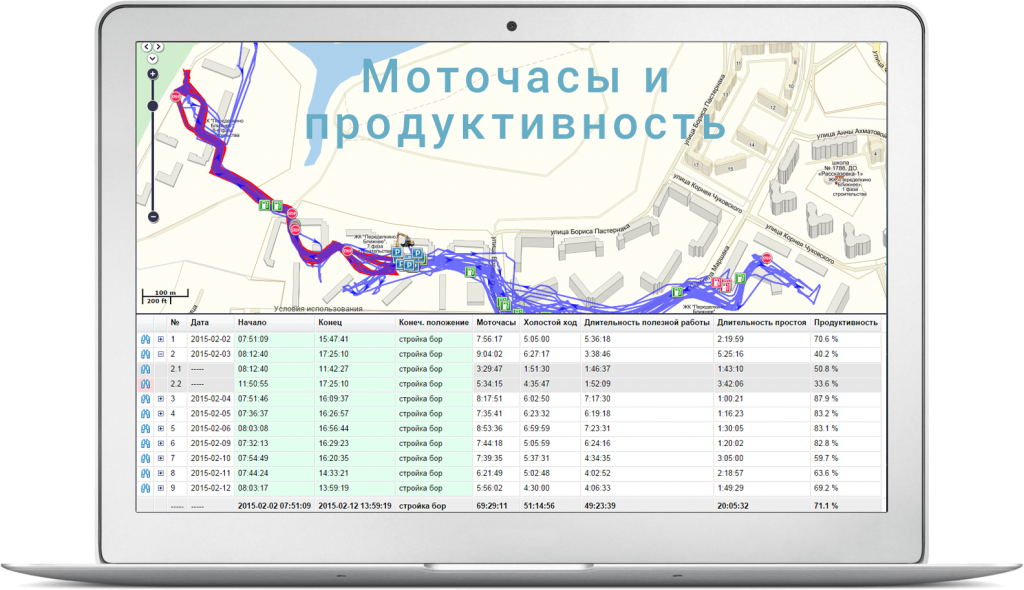Pan map right with arrow button
Image resolution: width=1024 pixels, height=590 pixels.
tap(158, 46)
